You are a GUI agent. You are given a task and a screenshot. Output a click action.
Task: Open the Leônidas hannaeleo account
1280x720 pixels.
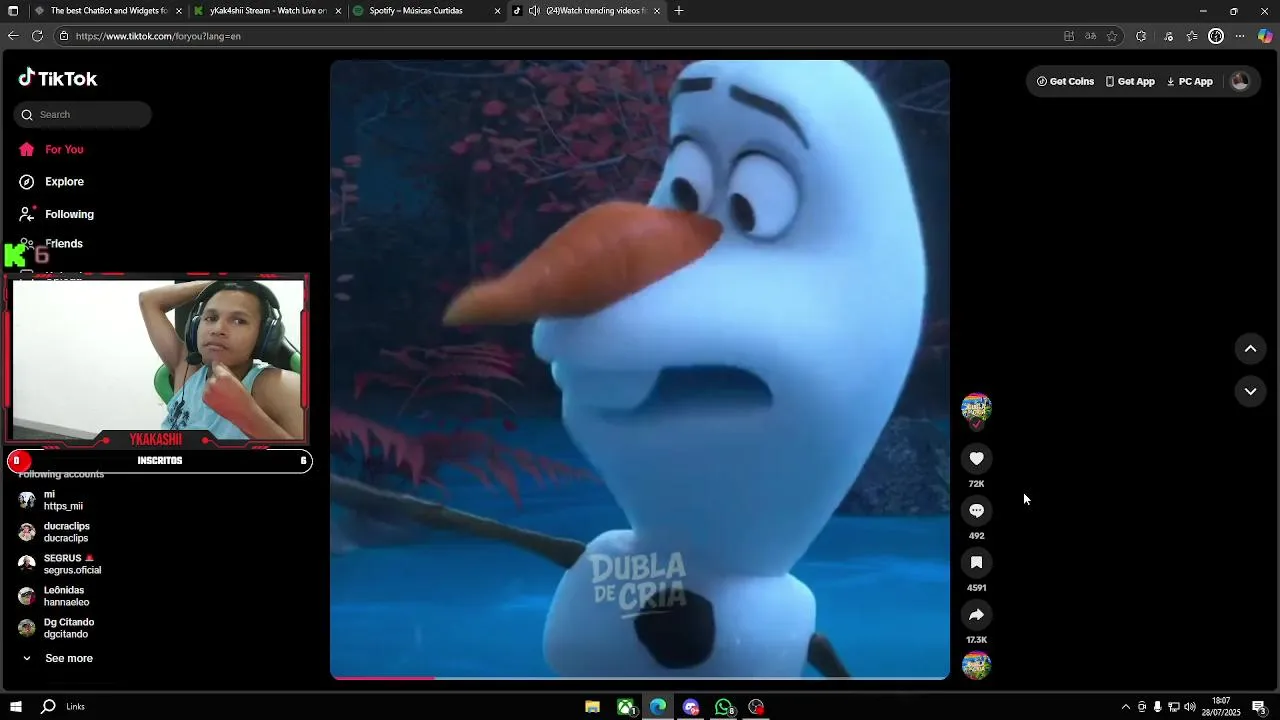[x=55, y=596]
